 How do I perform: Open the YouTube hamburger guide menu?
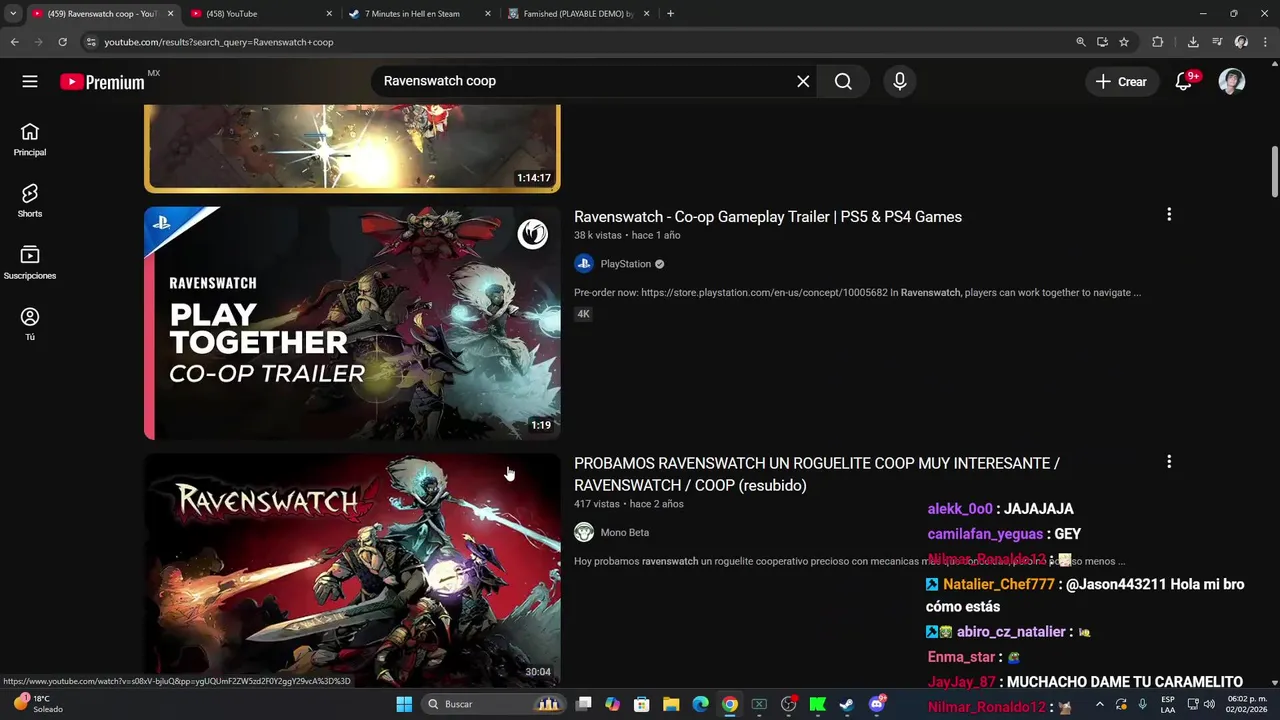pyautogui.click(x=30, y=82)
